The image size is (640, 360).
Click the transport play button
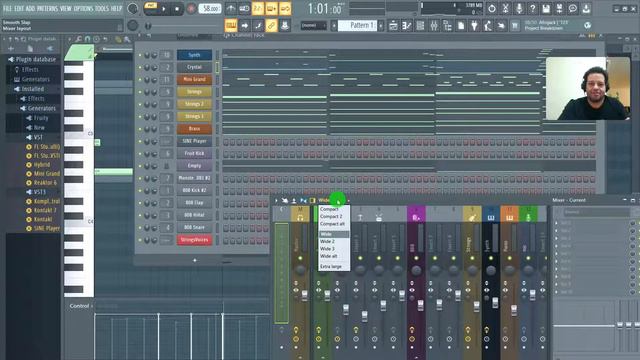(x=164, y=9)
